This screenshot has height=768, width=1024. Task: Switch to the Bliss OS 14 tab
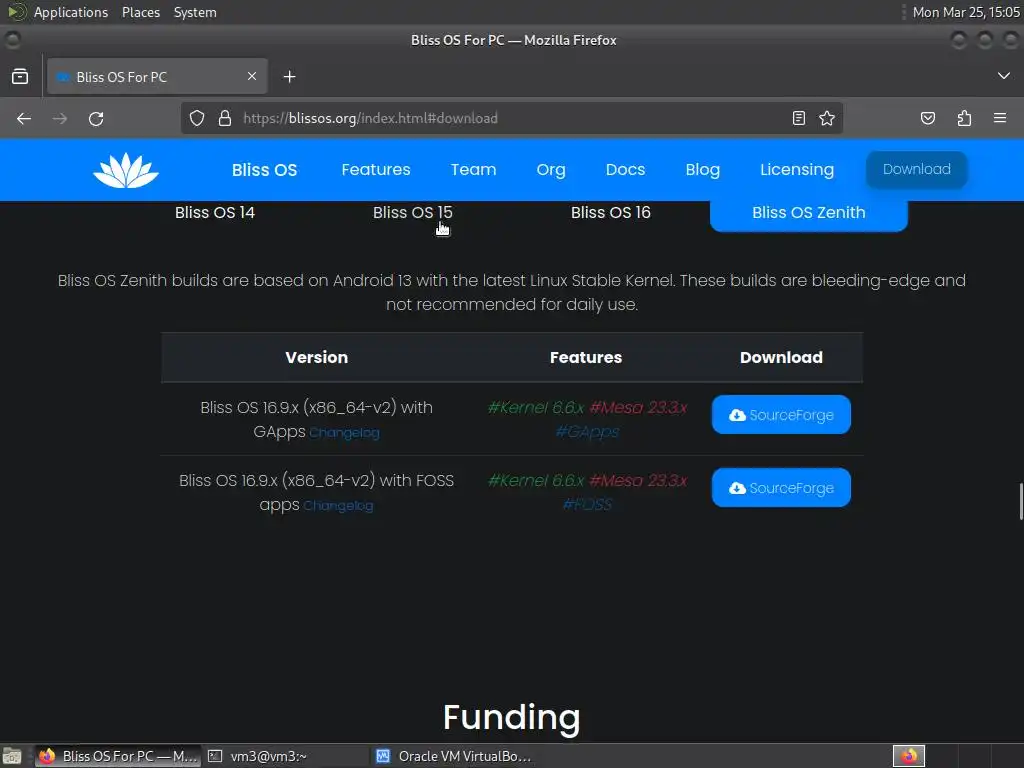click(215, 212)
